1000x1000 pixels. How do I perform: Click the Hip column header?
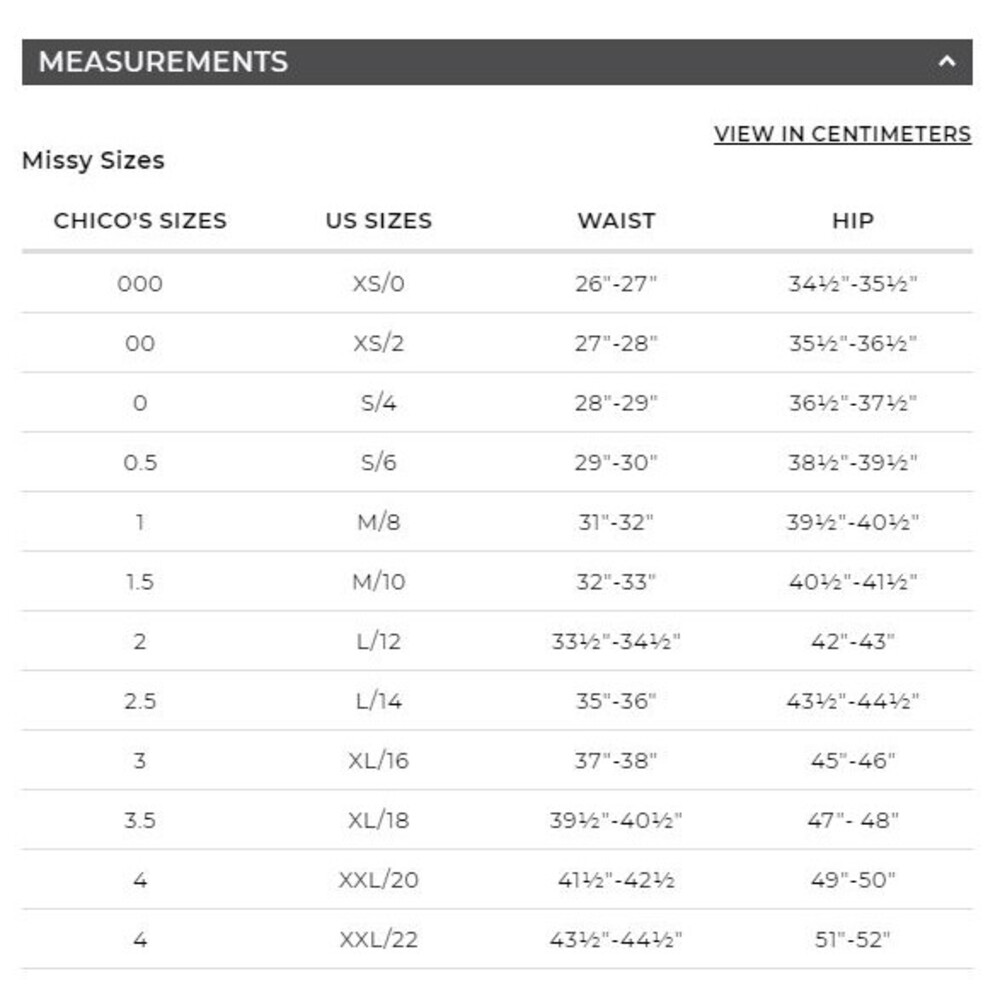(x=853, y=221)
